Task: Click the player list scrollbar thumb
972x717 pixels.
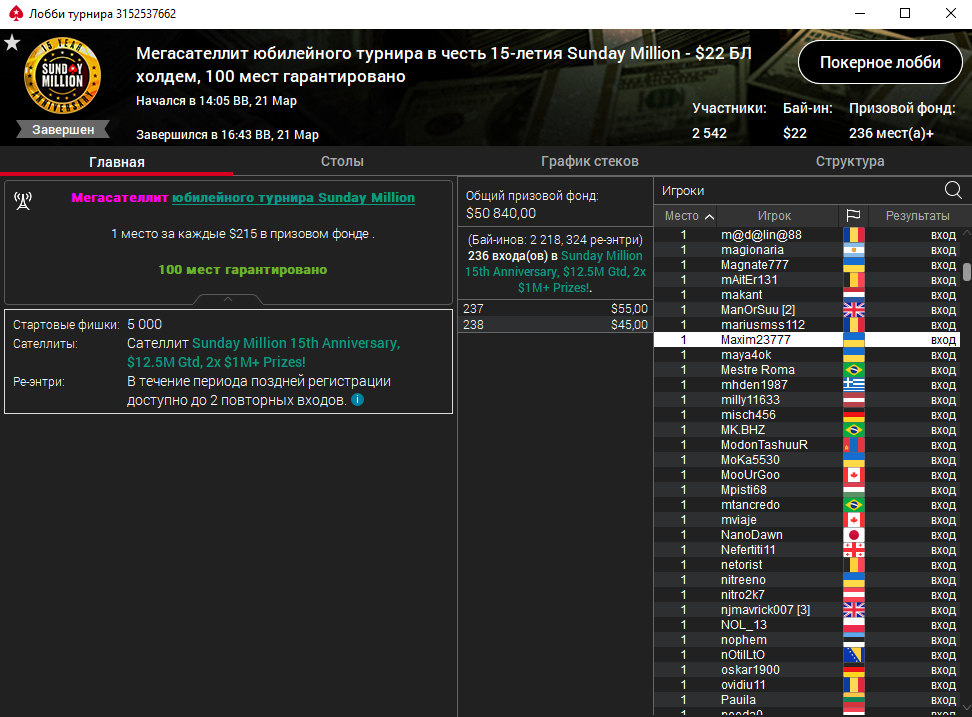Action: [966, 271]
